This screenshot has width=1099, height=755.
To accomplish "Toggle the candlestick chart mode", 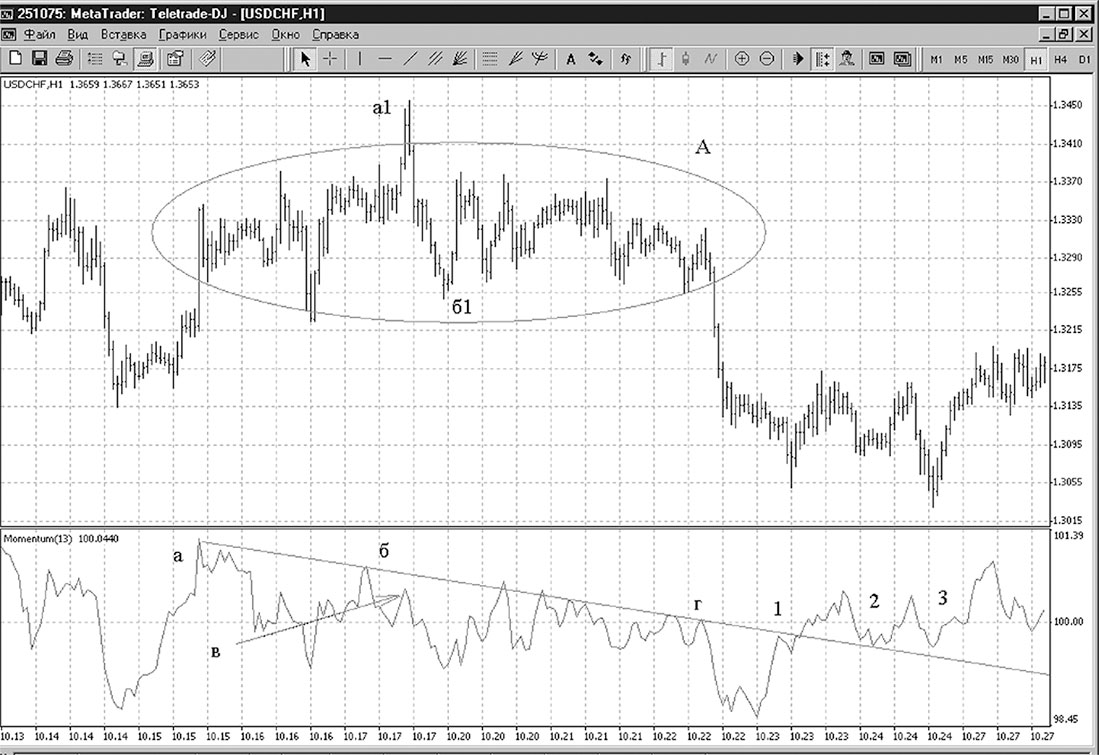I will point(685,60).
